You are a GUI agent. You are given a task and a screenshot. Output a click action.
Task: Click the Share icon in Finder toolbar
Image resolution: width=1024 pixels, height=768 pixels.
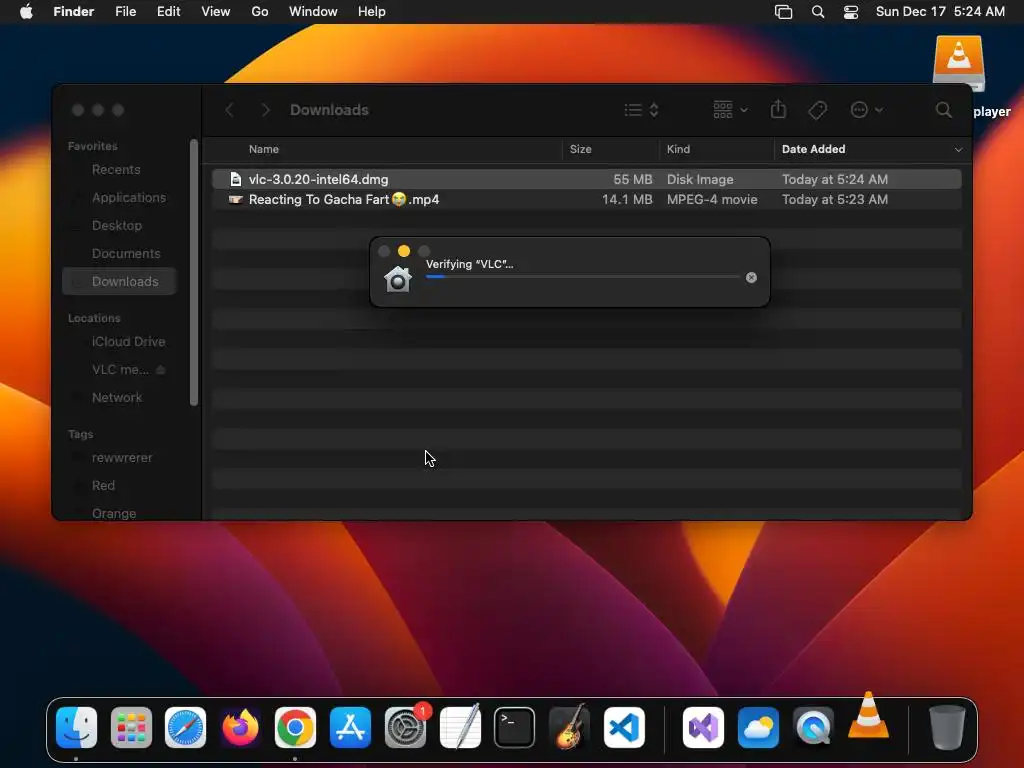(x=778, y=109)
